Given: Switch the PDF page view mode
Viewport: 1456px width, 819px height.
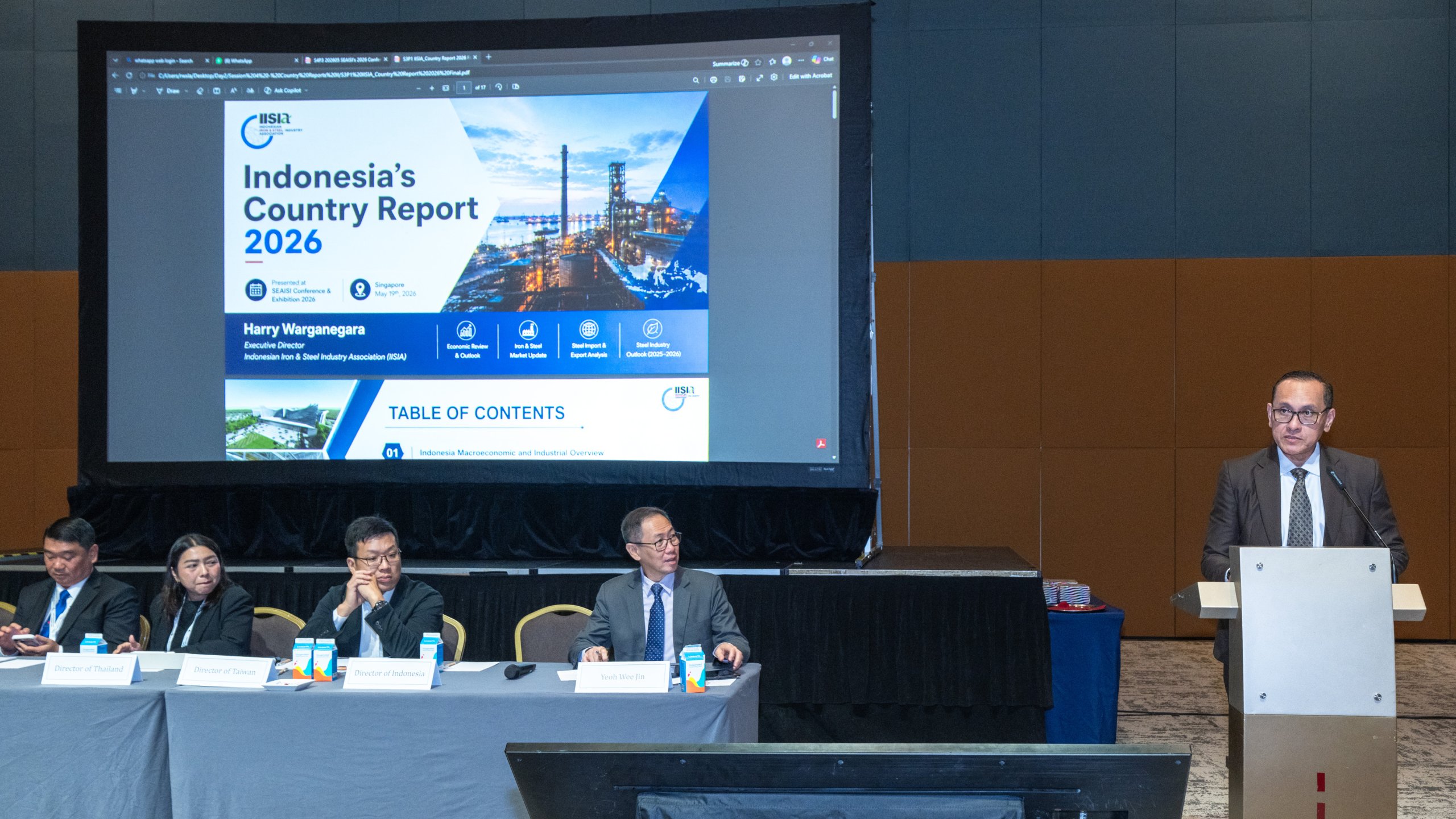Looking at the screenshot, I should (516, 87).
